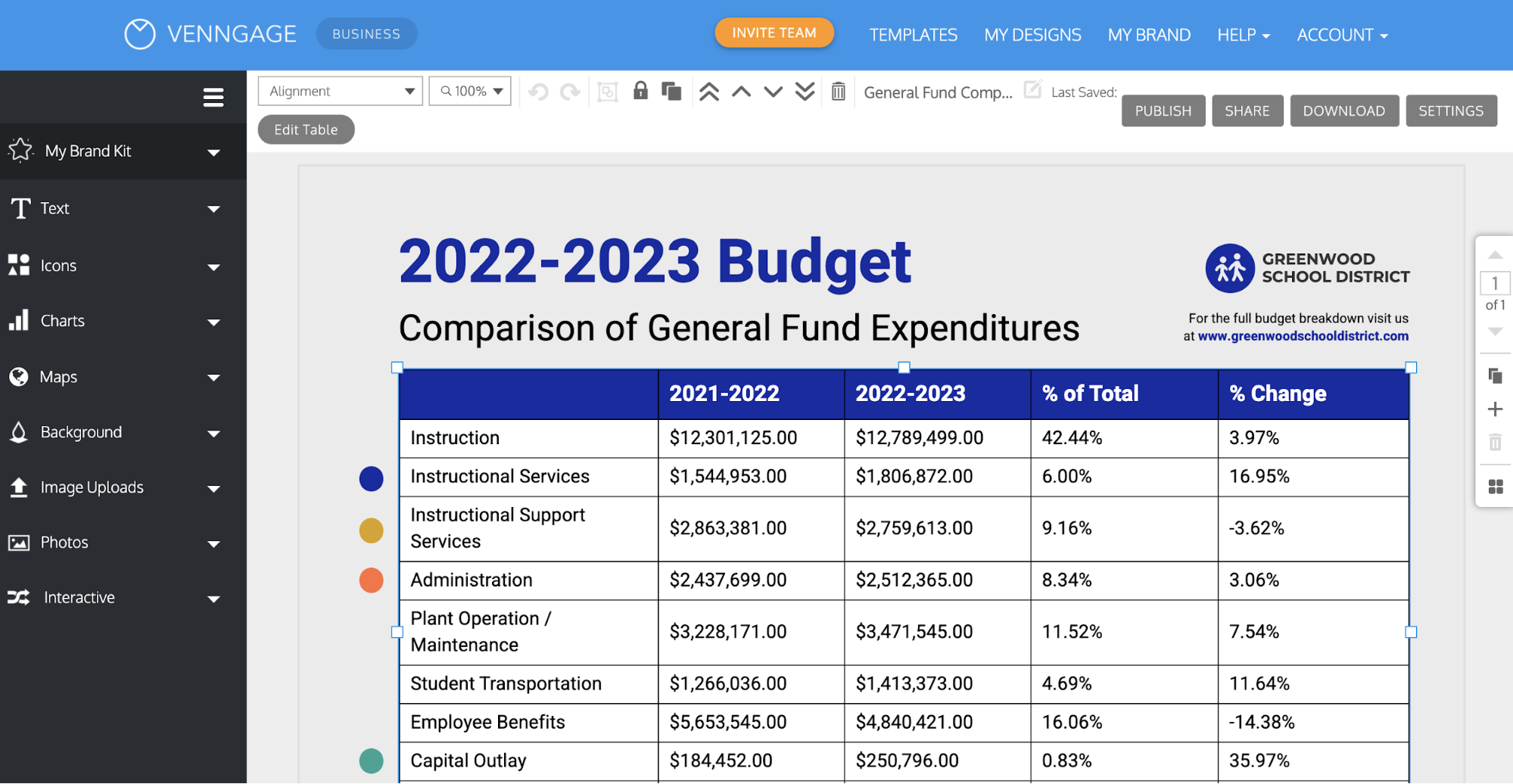Image resolution: width=1513 pixels, height=784 pixels.
Task: Click the Edit Table button
Action: tap(306, 129)
